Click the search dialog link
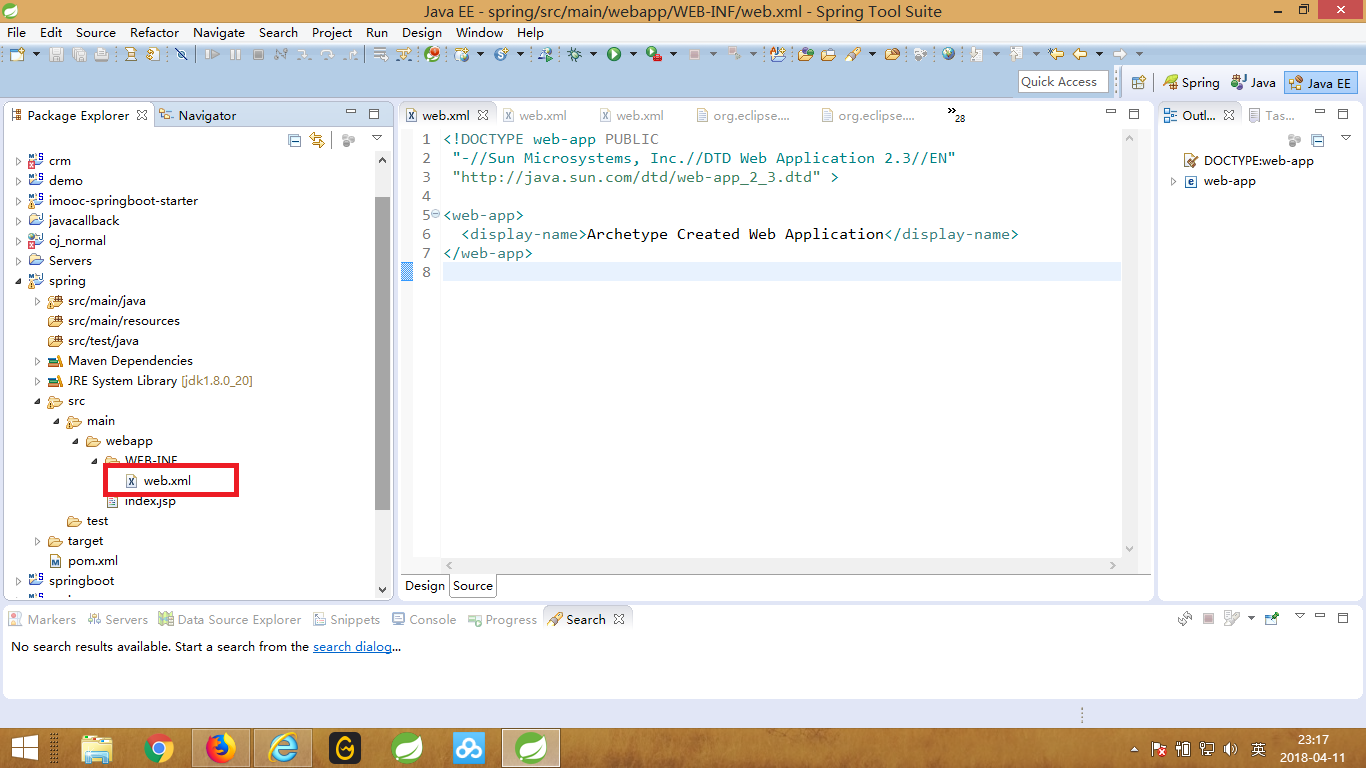 (x=352, y=647)
